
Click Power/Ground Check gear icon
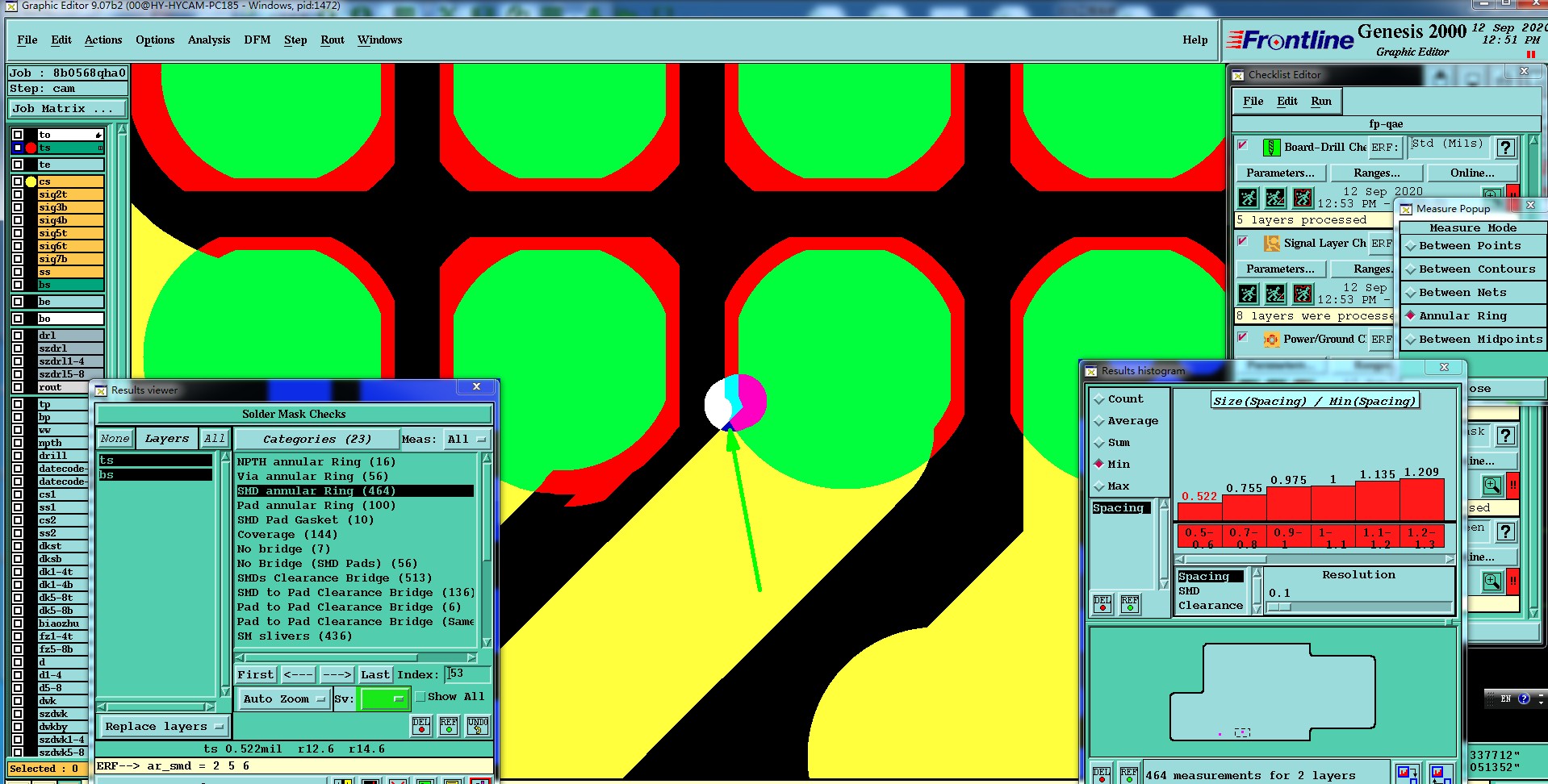(x=1271, y=340)
